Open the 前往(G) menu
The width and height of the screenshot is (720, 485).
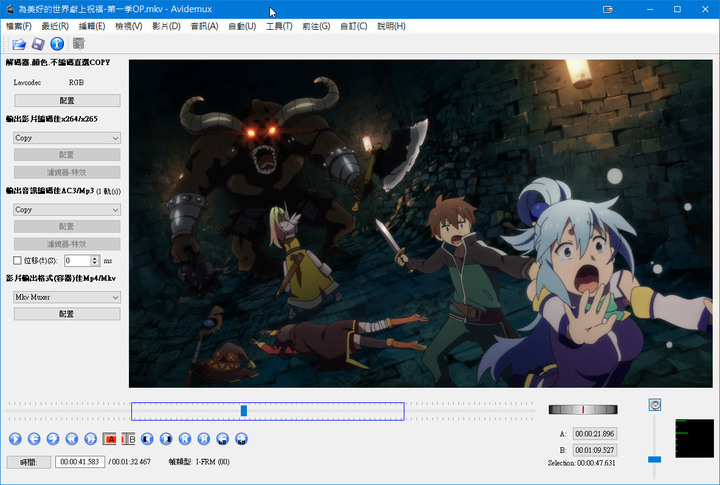tap(316, 26)
